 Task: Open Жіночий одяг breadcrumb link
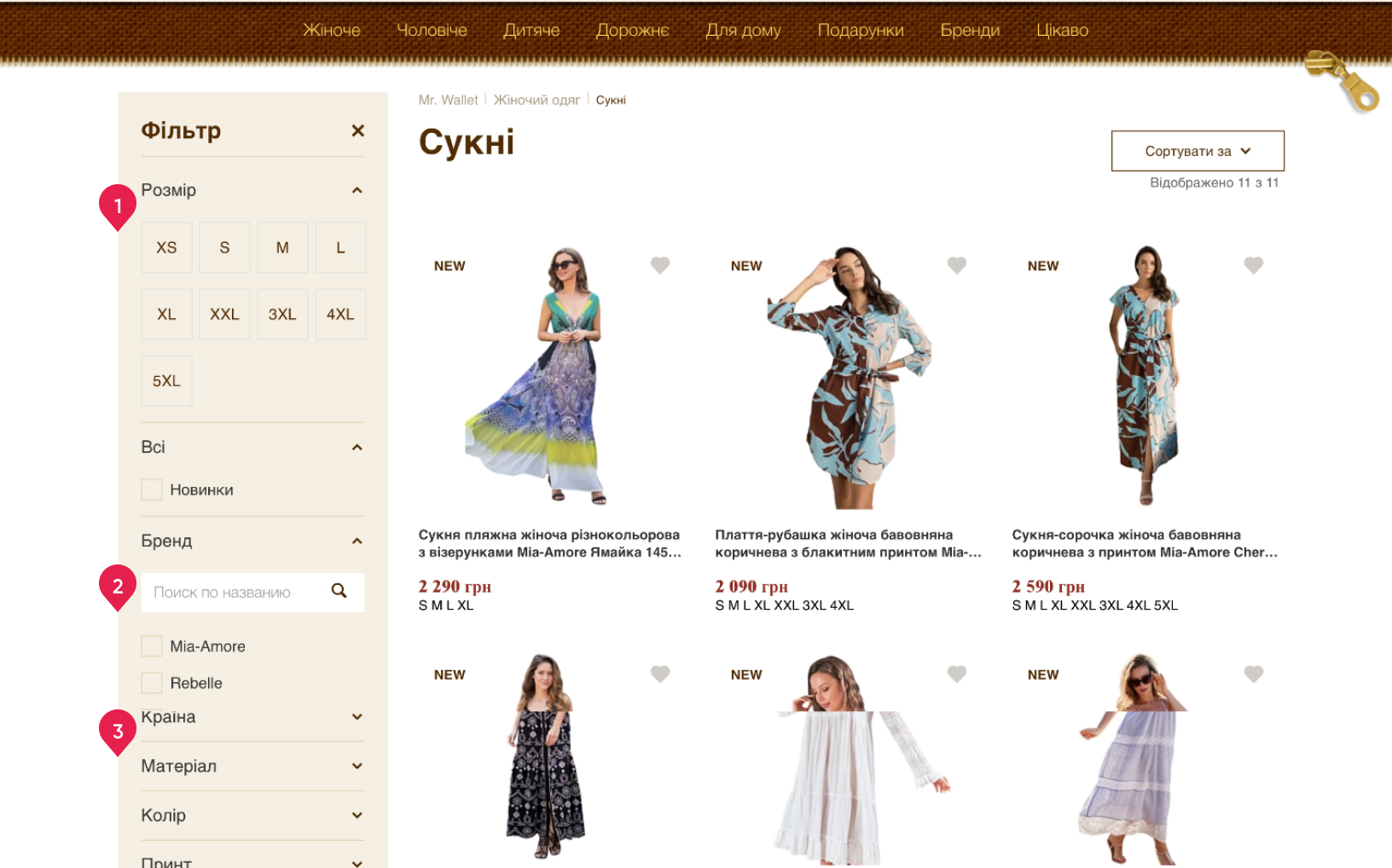536,100
